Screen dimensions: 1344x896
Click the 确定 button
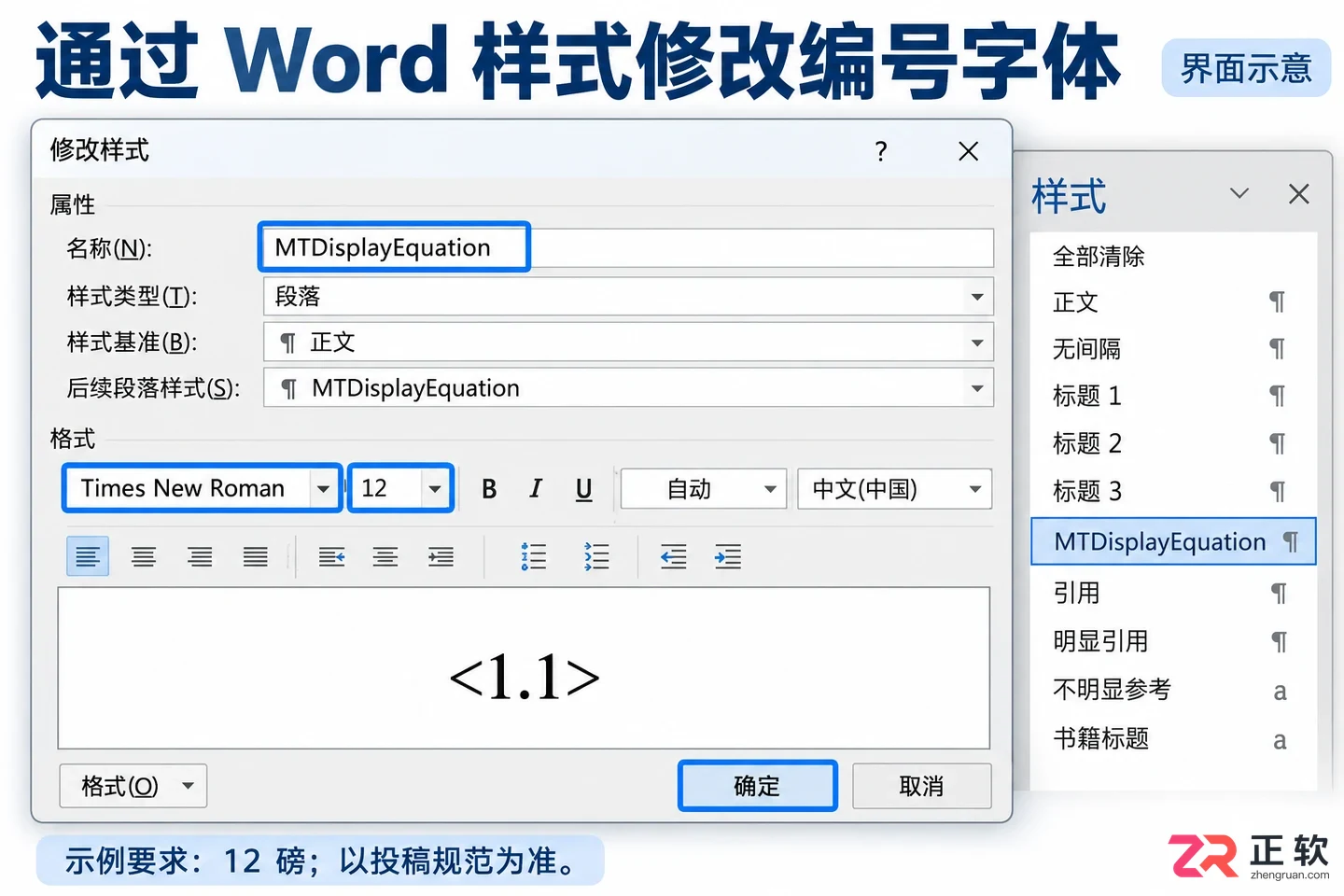(x=757, y=786)
